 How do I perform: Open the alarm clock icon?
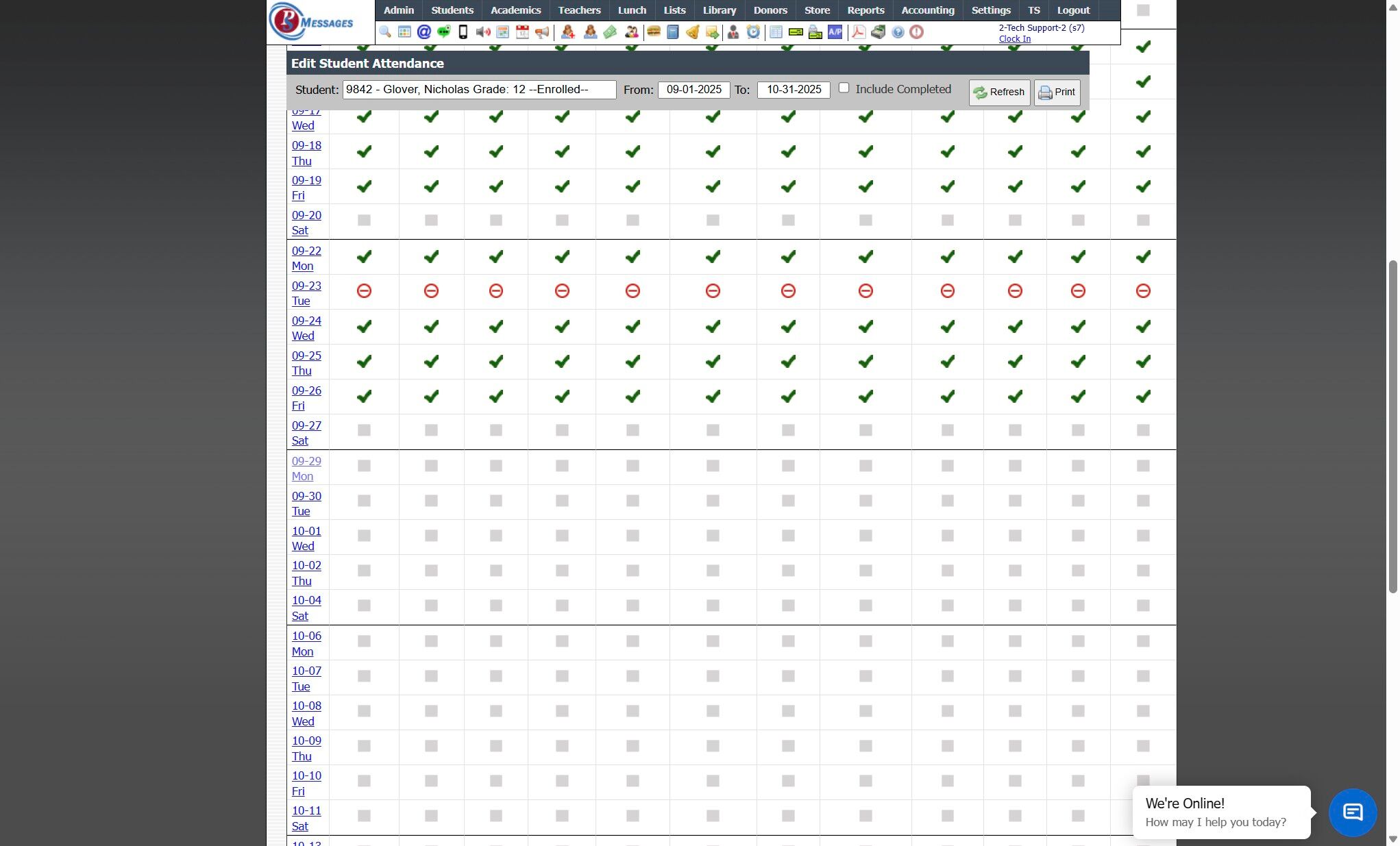click(x=753, y=32)
